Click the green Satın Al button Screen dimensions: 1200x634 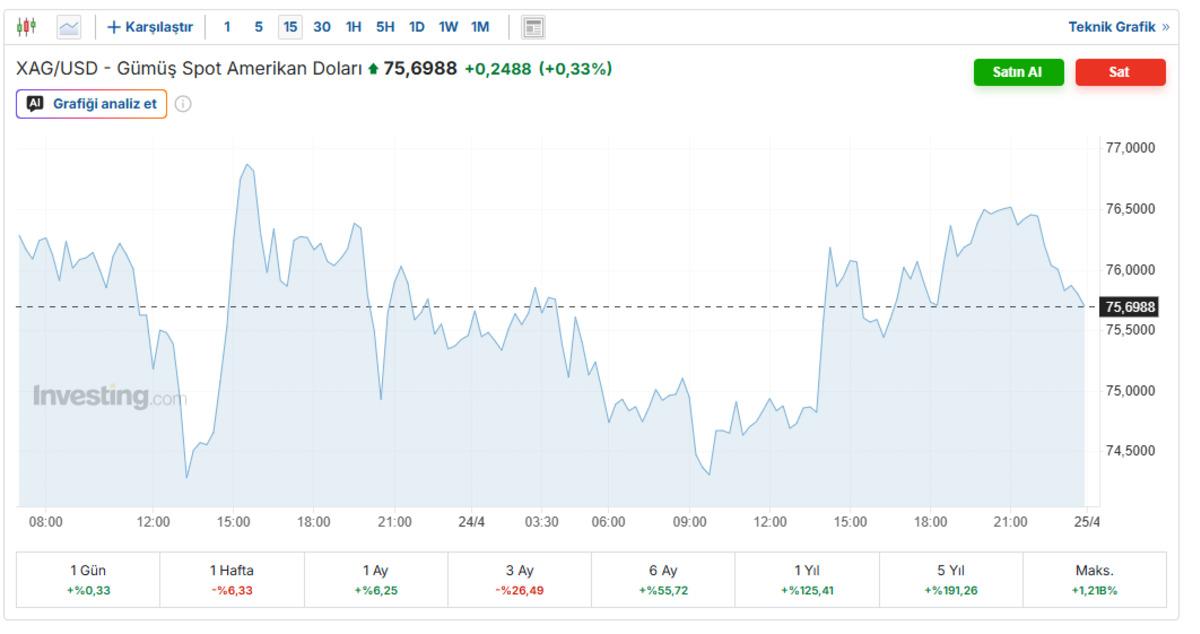(1018, 72)
